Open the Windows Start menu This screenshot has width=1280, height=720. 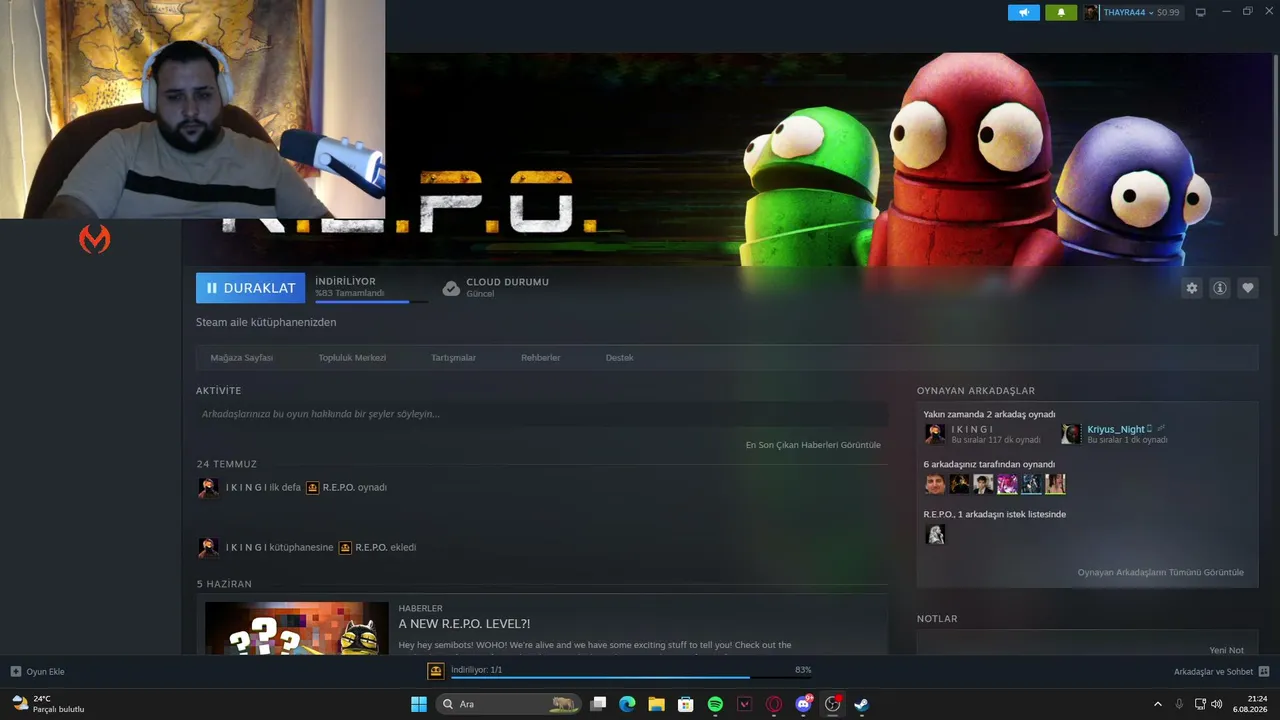(x=419, y=704)
